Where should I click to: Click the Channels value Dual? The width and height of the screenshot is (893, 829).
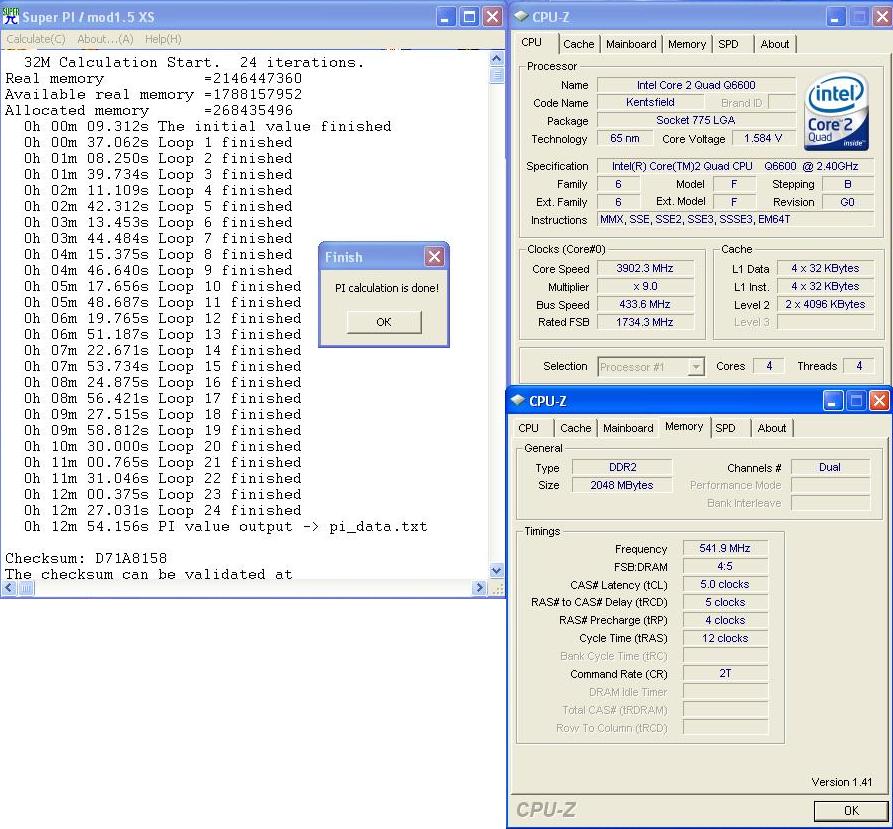(830, 467)
